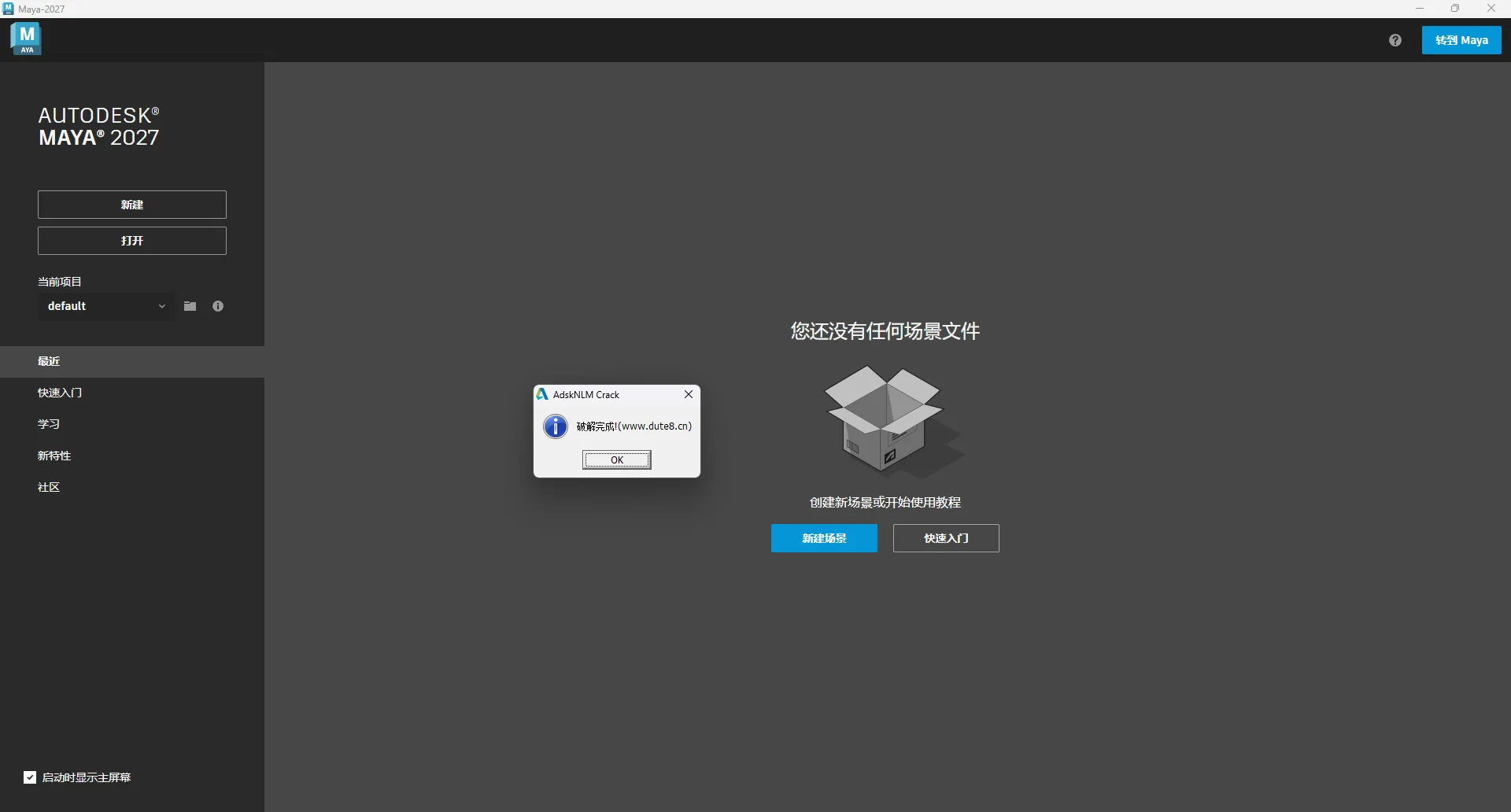Click the 当前项目 label
This screenshot has width=1511, height=812.
pos(60,282)
